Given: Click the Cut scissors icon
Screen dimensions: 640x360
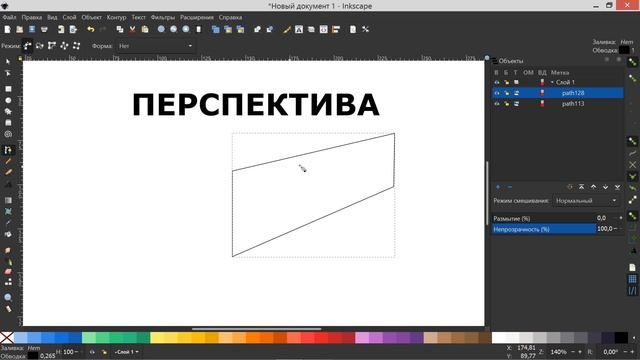Looking at the screenshot, I should click(x=132, y=29).
